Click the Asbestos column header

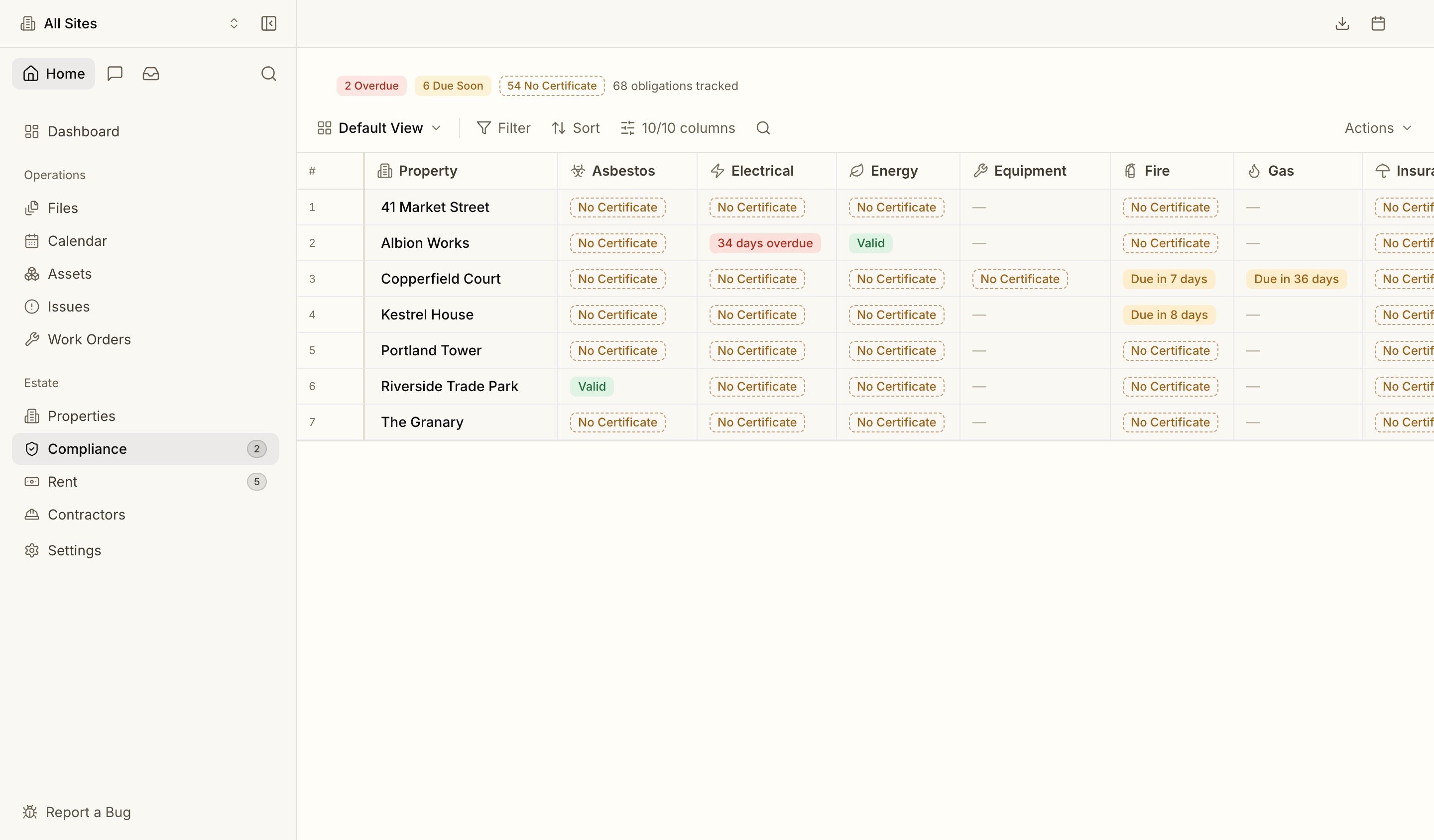pyautogui.click(x=627, y=171)
